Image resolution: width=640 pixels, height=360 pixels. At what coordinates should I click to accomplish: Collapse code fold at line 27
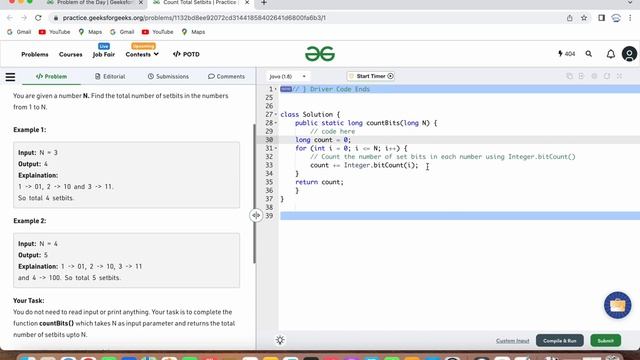point(276,115)
